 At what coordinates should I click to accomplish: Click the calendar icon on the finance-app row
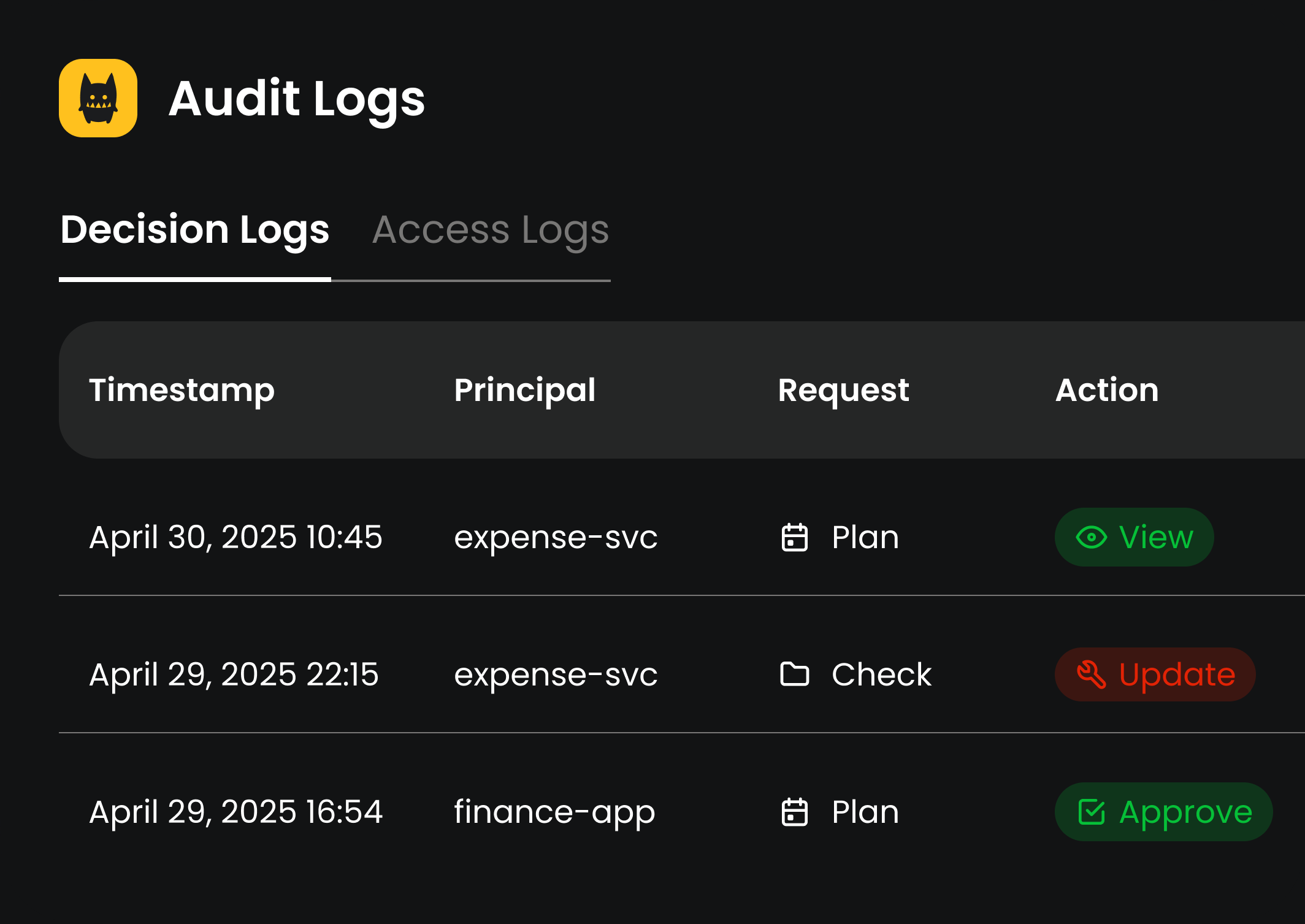(794, 811)
